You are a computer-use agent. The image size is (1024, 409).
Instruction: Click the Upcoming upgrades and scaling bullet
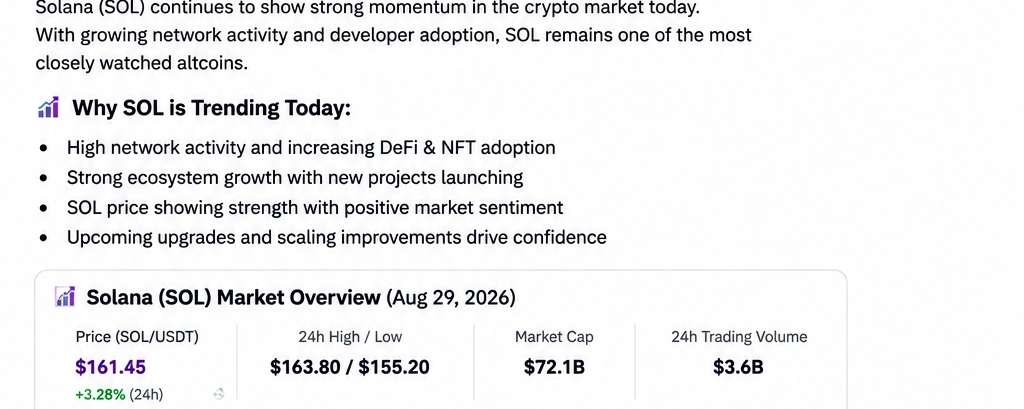click(336, 237)
